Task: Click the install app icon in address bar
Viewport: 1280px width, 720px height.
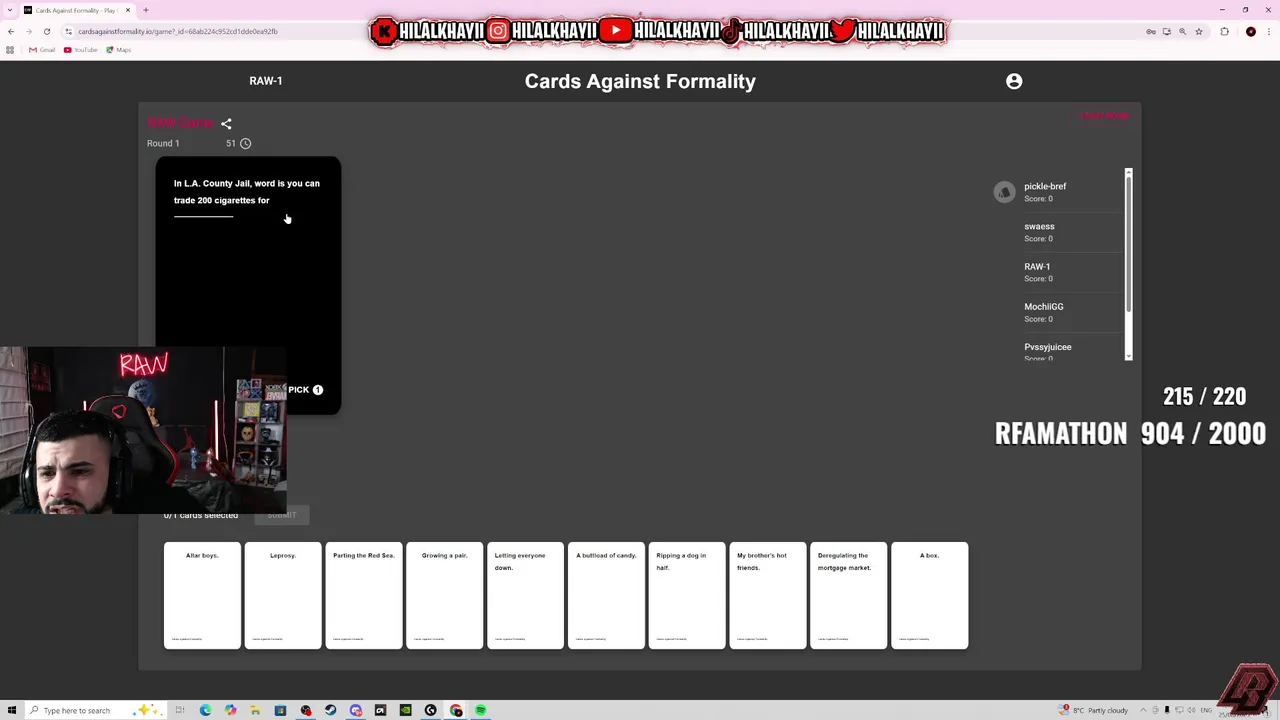Action: [1166, 31]
